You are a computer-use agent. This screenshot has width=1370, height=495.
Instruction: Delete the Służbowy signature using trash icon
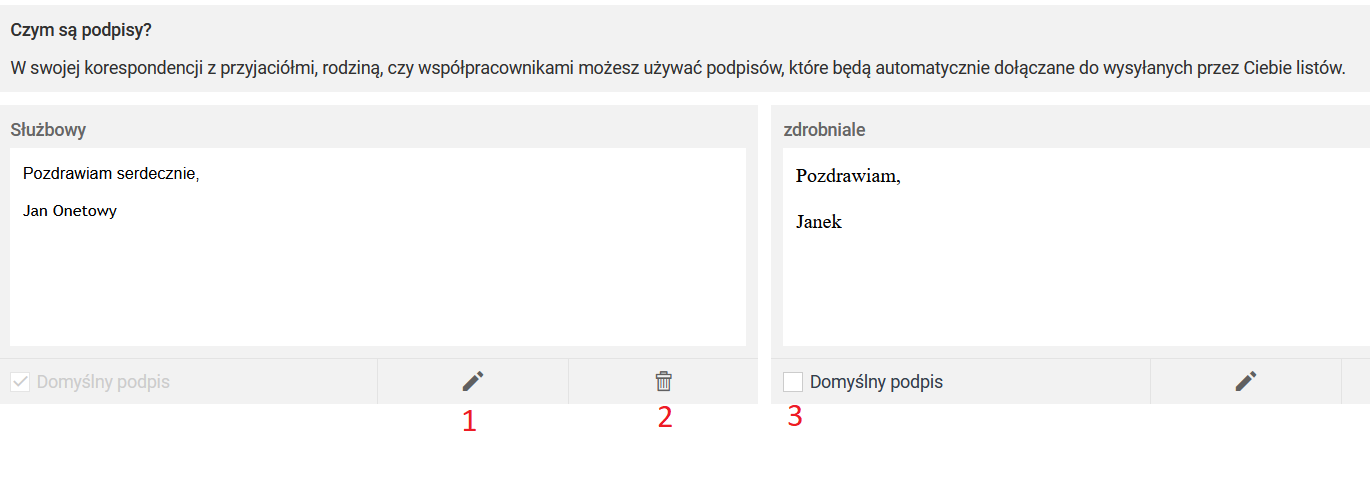[664, 381]
